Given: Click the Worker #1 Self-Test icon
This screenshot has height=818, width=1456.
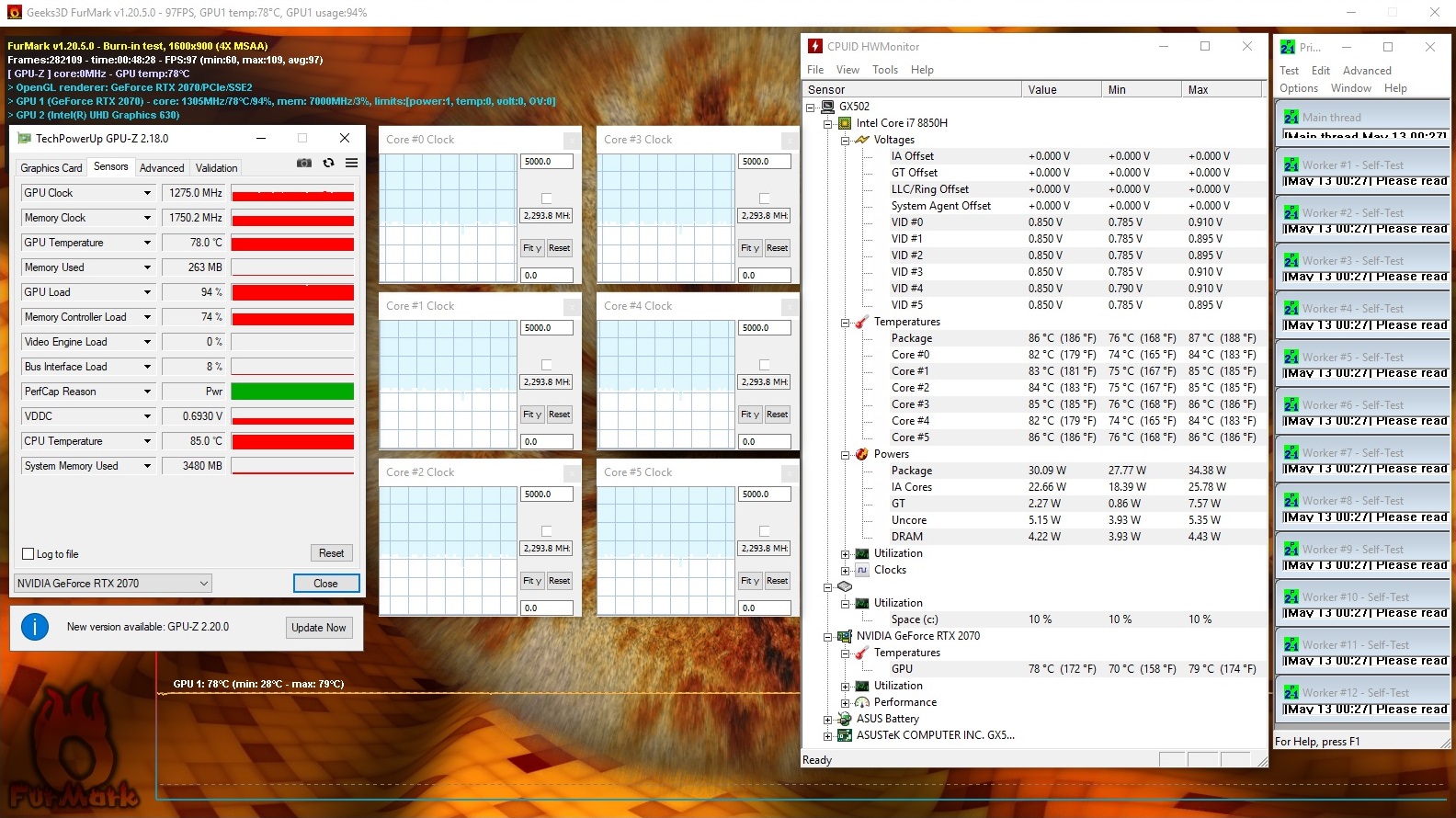Looking at the screenshot, I should pos(1291,165).
